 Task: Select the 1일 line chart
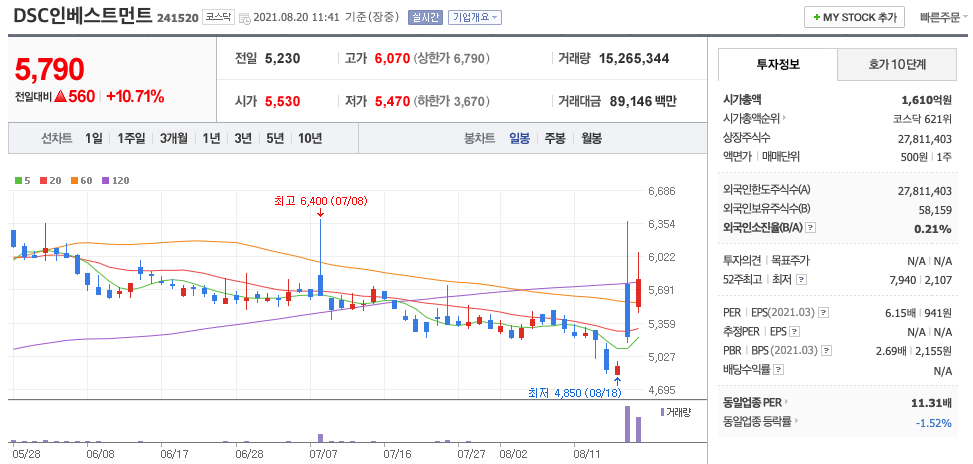pyautogui.click(x=94, y=138)
